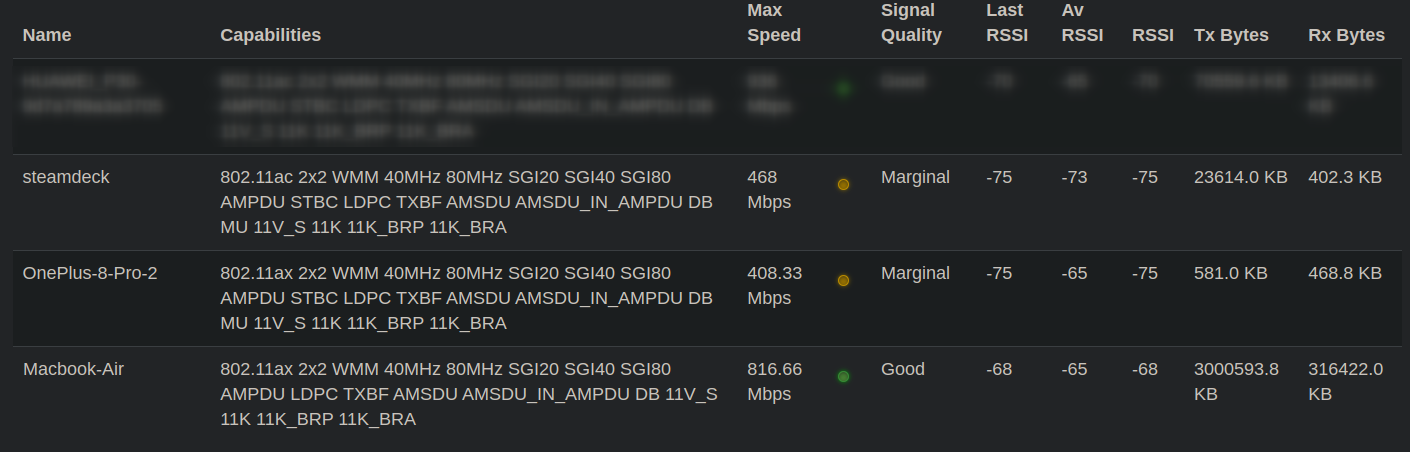Image resolution: width=1410 pixels, height=452 pixels.
Task: Click the 816.66 Mbps max speed value
Action: (x=774, y=381)
